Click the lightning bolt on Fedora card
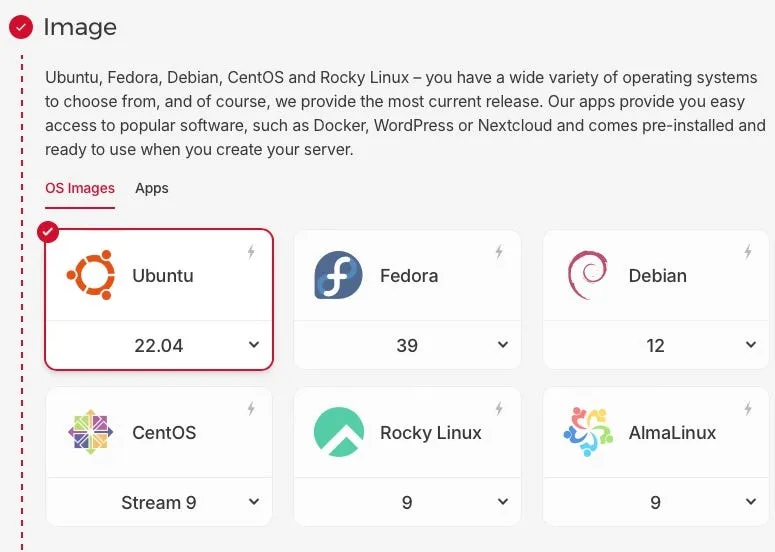Screen dimensions: 775x552 499,252
